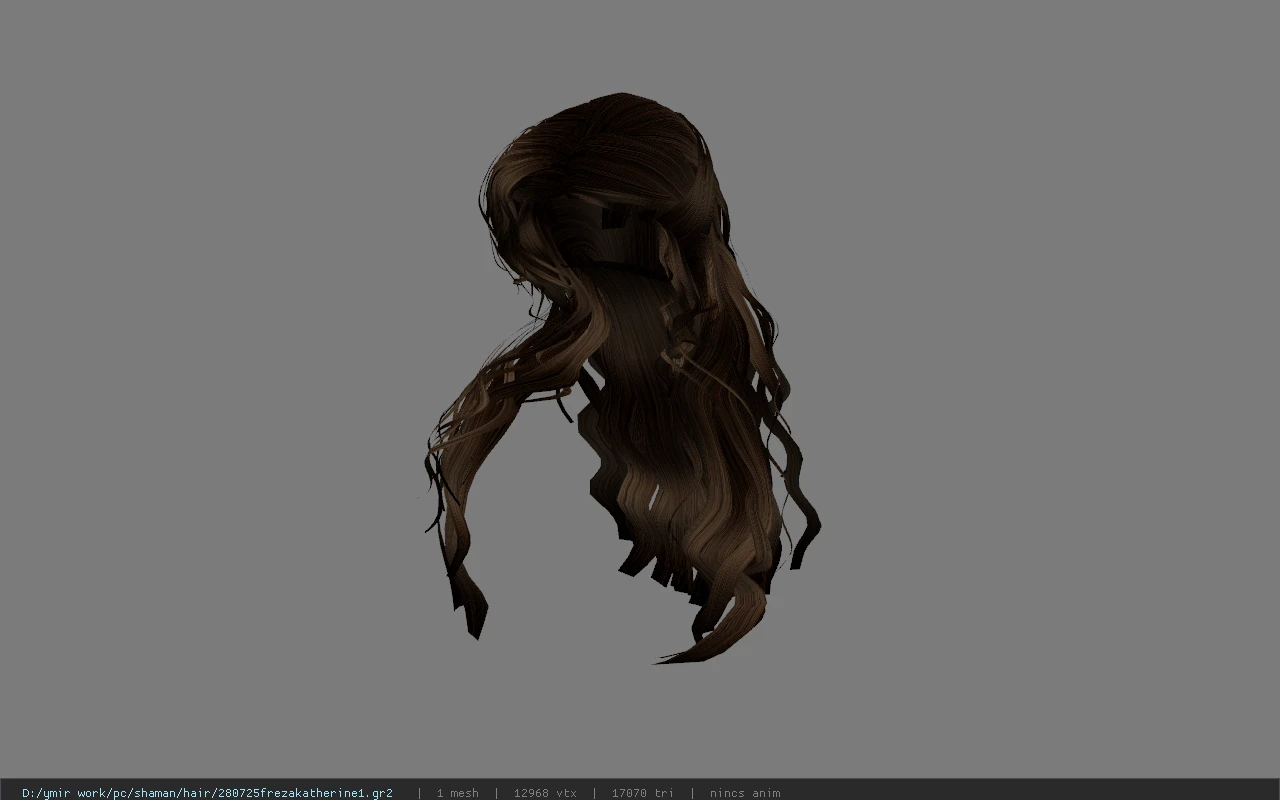Click the "1 mesh" status entry

457,793
